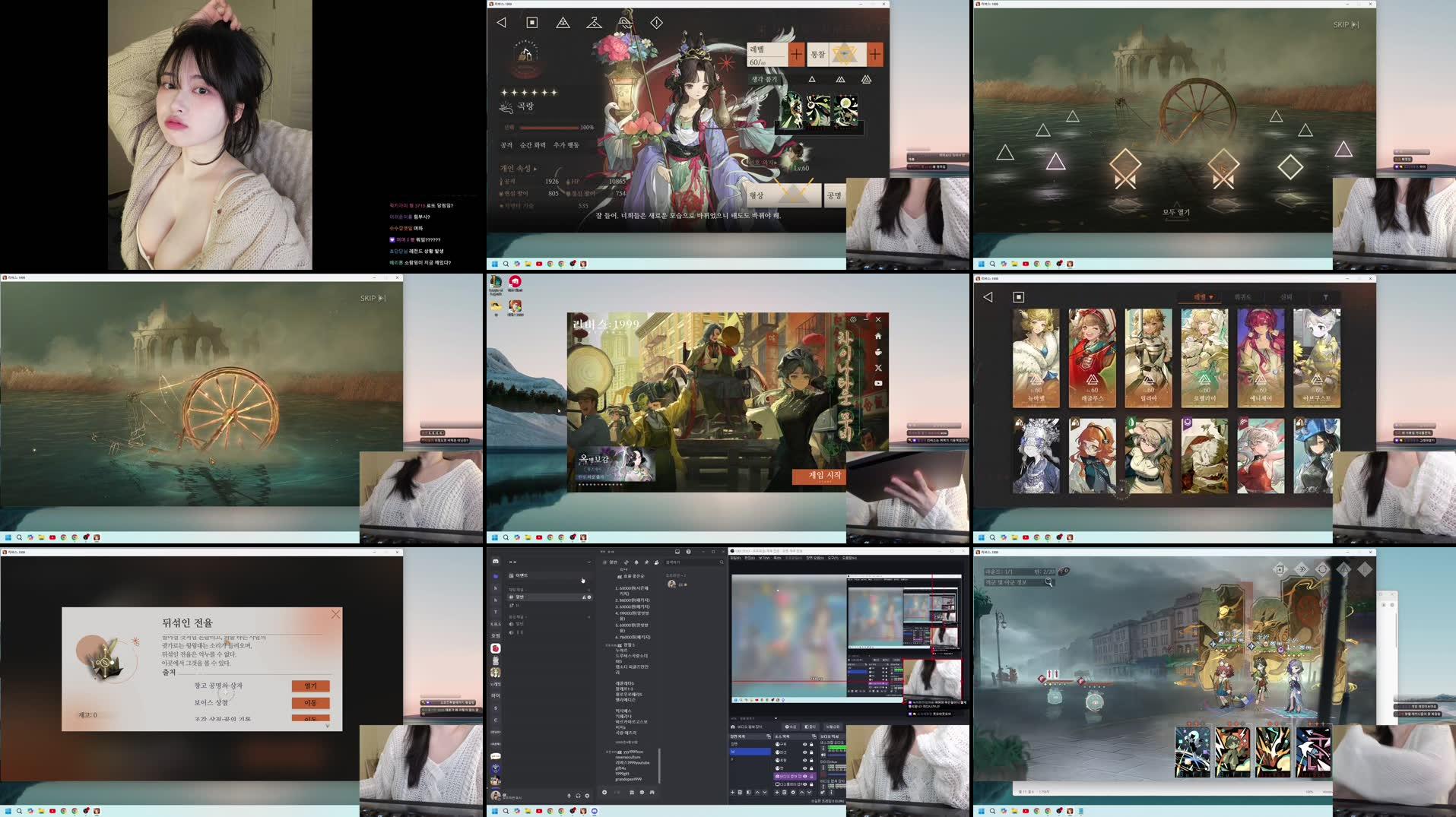Image resolution: width=1456 pixels, height=817 pixels.
Task: Select the red apple server icon in Discord
Action: pyautogui.click(x=496, y=648)
